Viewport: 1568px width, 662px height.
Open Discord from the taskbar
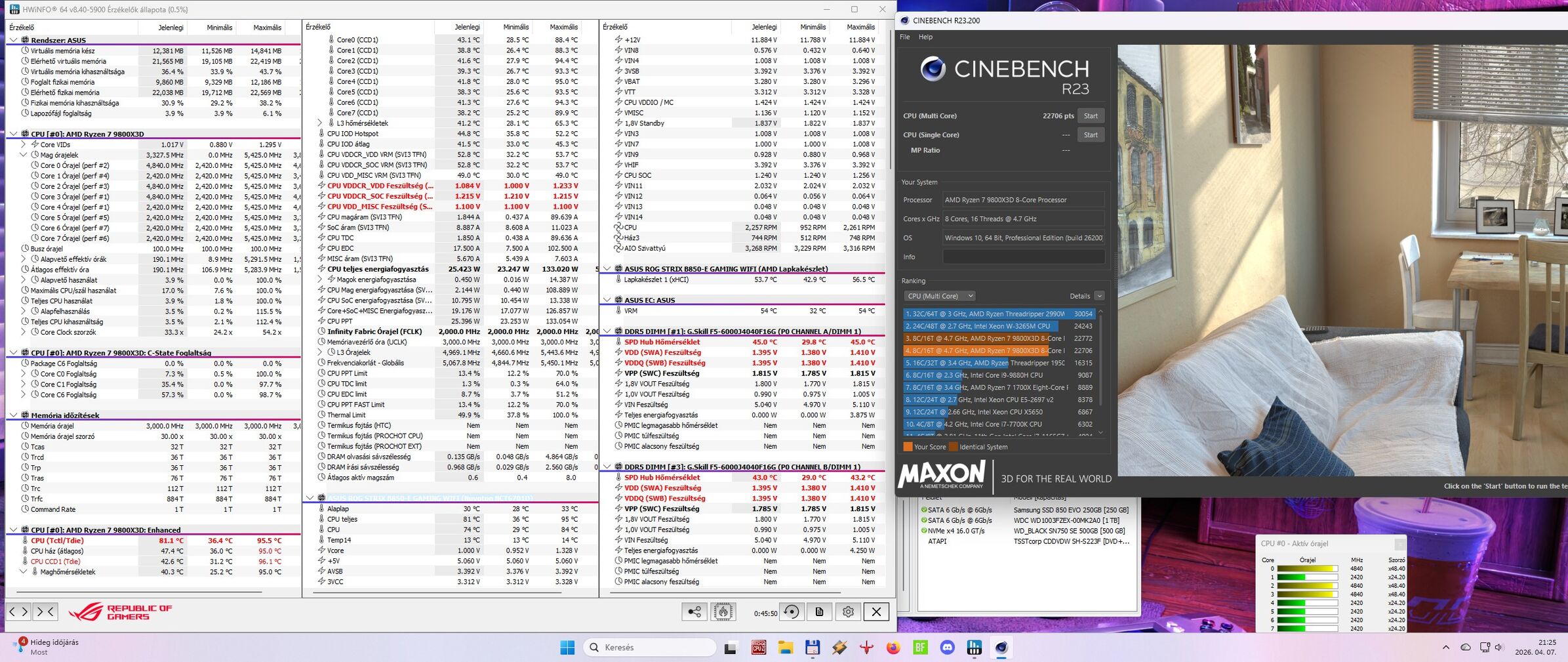click(x=947, y=648)
